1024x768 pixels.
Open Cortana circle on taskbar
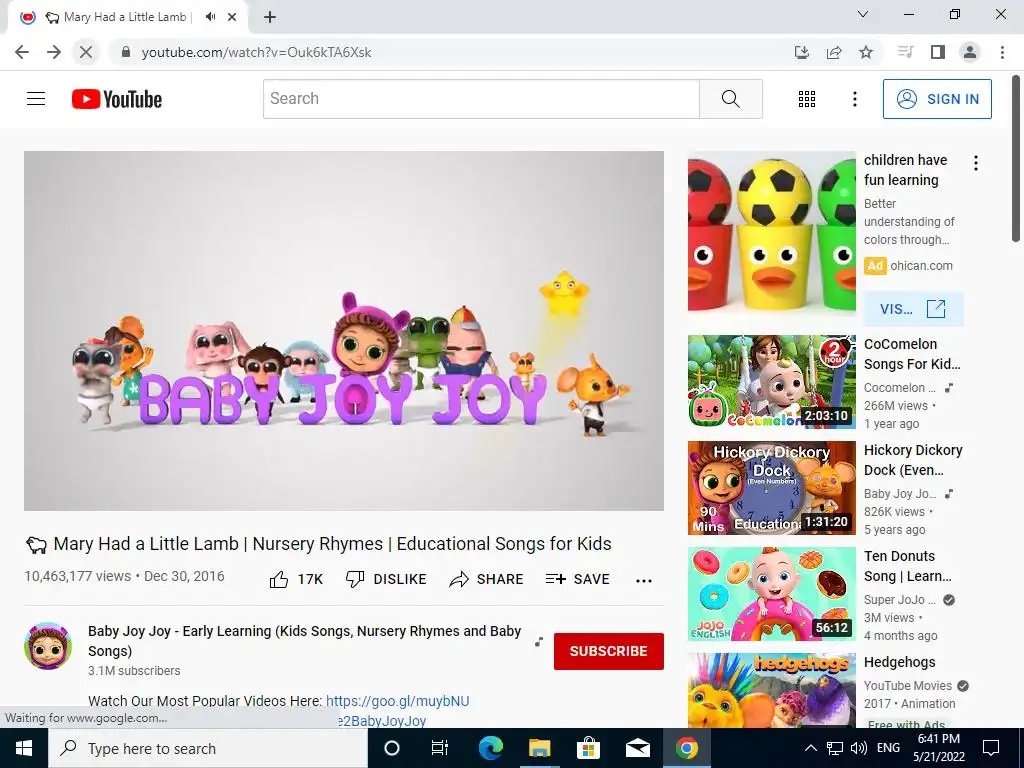pyautogui.click(x=392, y=748)
